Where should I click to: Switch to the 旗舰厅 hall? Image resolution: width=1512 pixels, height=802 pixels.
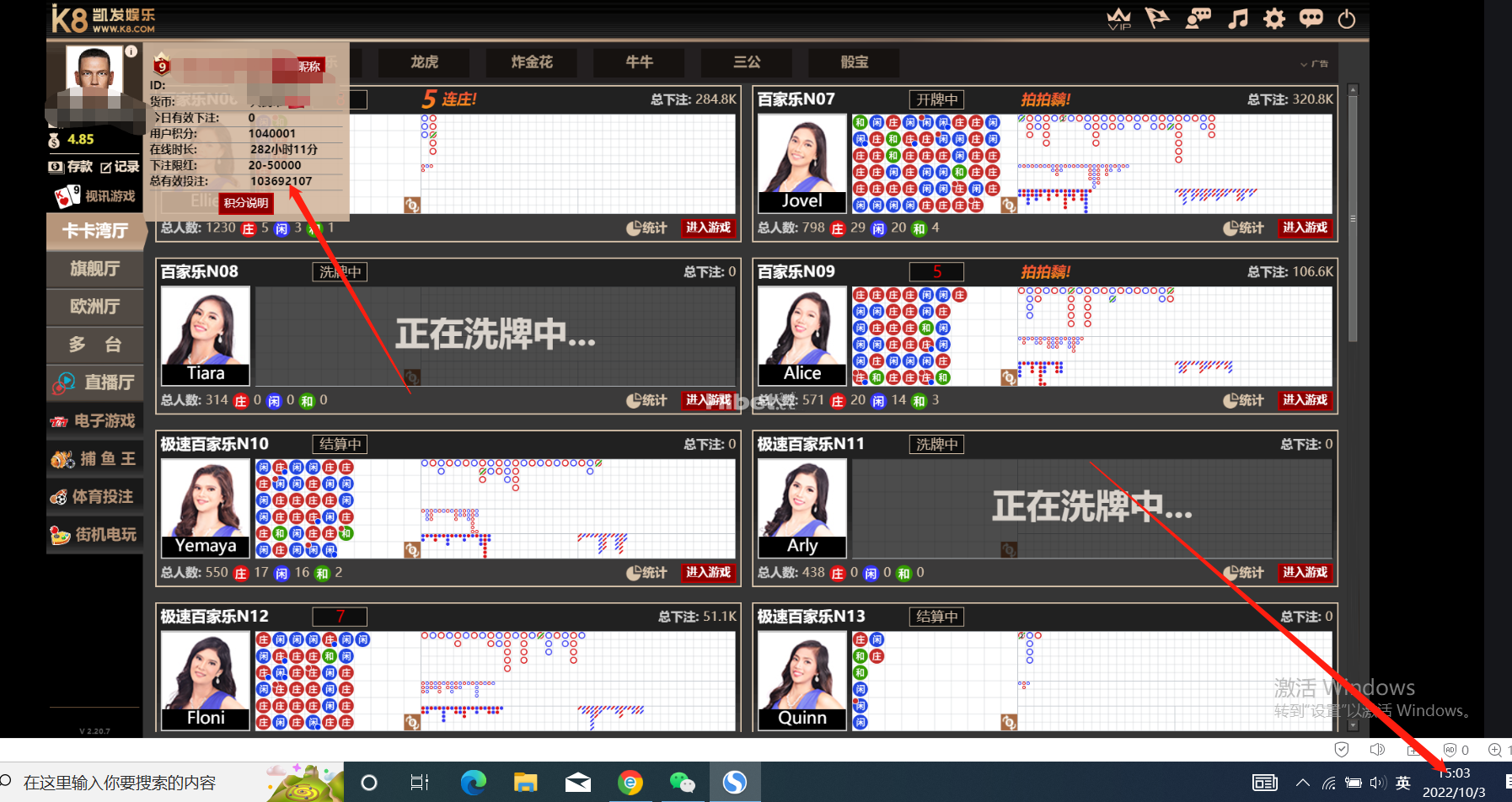point(94,269)
